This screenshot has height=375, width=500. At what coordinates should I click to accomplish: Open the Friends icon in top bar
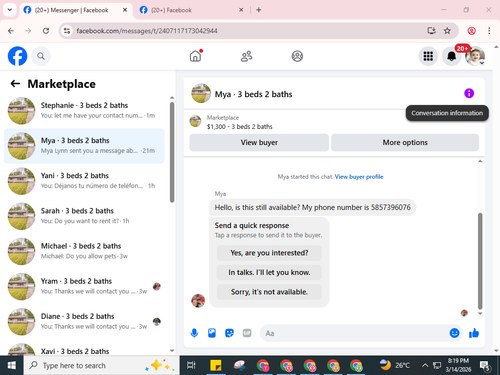coord(247,56)
